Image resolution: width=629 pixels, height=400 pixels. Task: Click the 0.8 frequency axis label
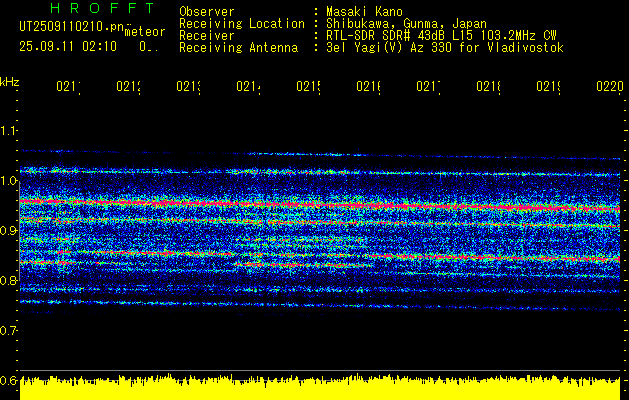point(8,280)
